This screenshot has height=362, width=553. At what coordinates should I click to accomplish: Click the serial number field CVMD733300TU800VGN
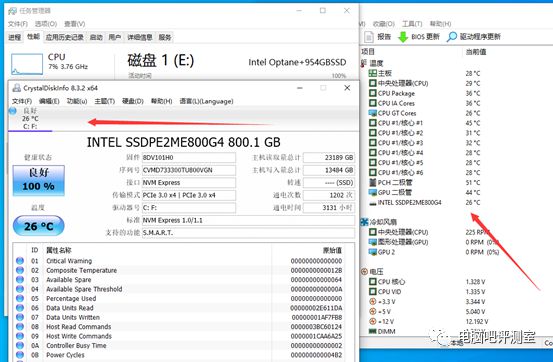[x=189, y=170]
